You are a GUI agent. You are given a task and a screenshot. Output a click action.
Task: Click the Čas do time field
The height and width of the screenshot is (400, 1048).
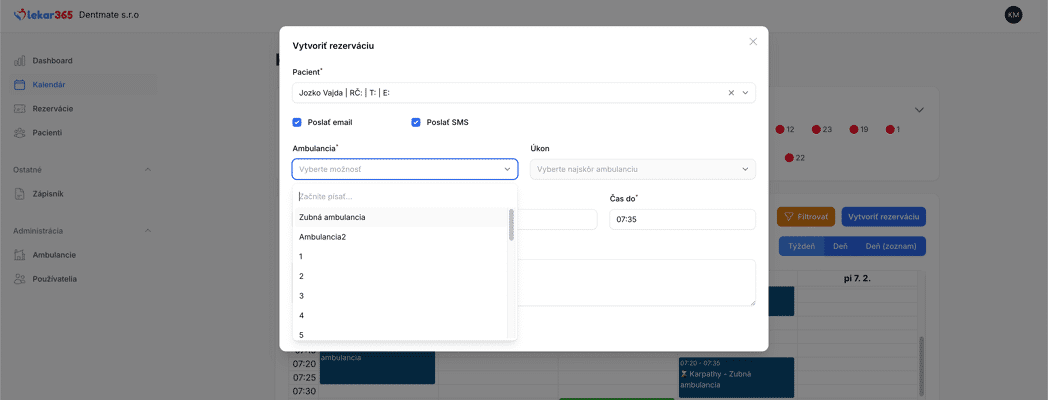(x=682, y=219)
